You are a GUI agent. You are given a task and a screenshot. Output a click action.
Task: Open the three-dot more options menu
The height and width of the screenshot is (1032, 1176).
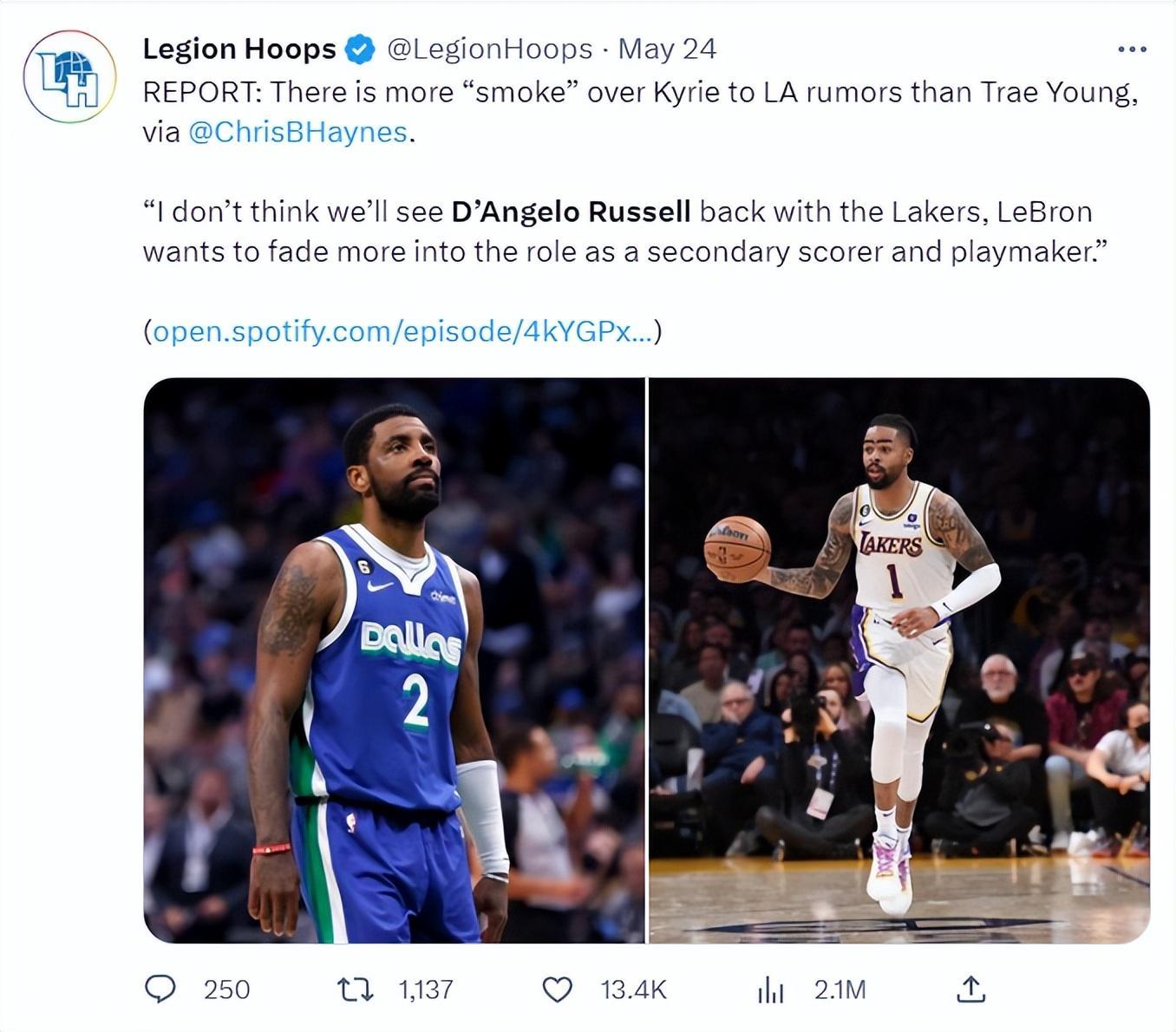pos(1132,49)
